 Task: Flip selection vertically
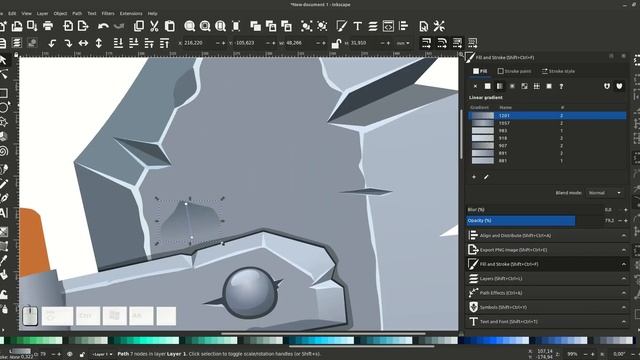[x=99, y=43]
